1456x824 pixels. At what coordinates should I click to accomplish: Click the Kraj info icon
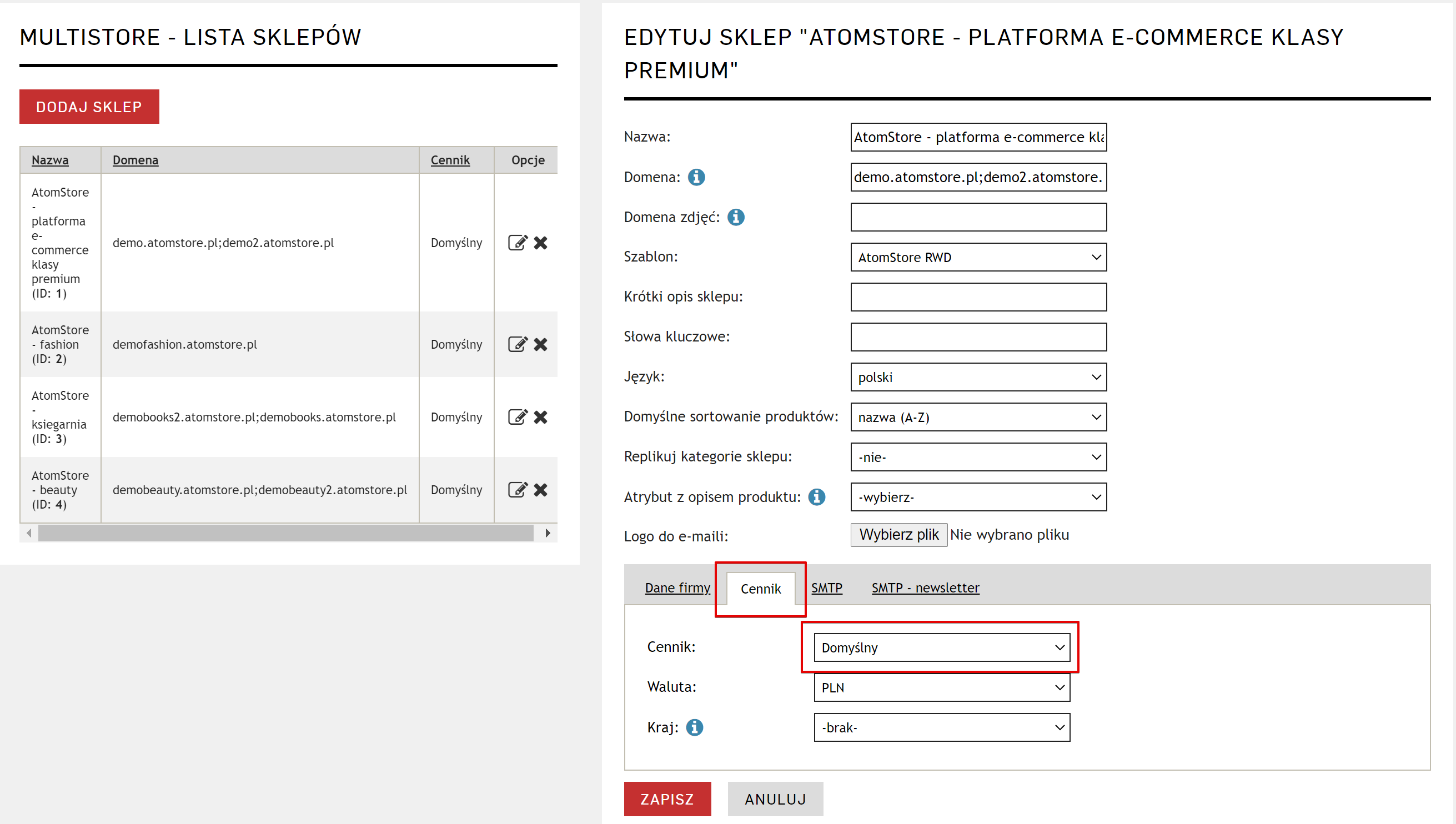point(694,727)
